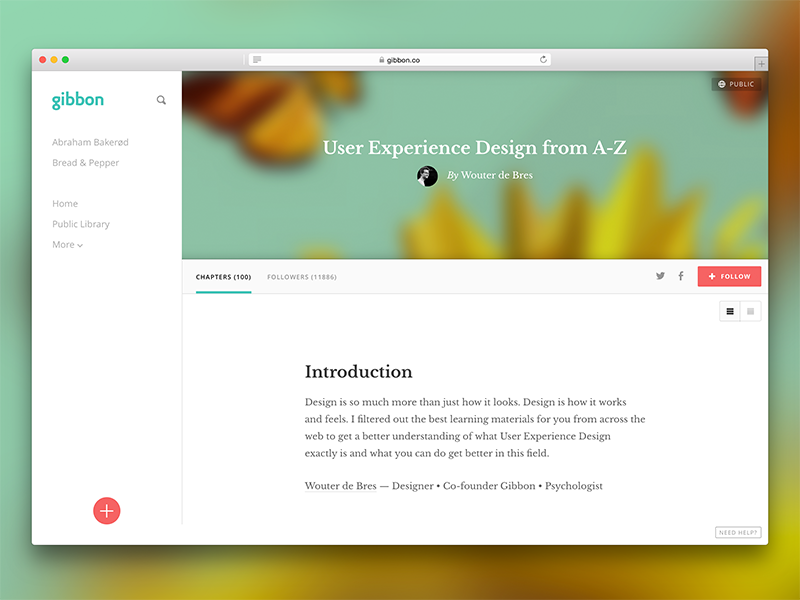The height and width of the screenshot is (600, 800).
Task: Expand the More menu in sidebar
Action: pyautogui.click(x=67, y=245)
